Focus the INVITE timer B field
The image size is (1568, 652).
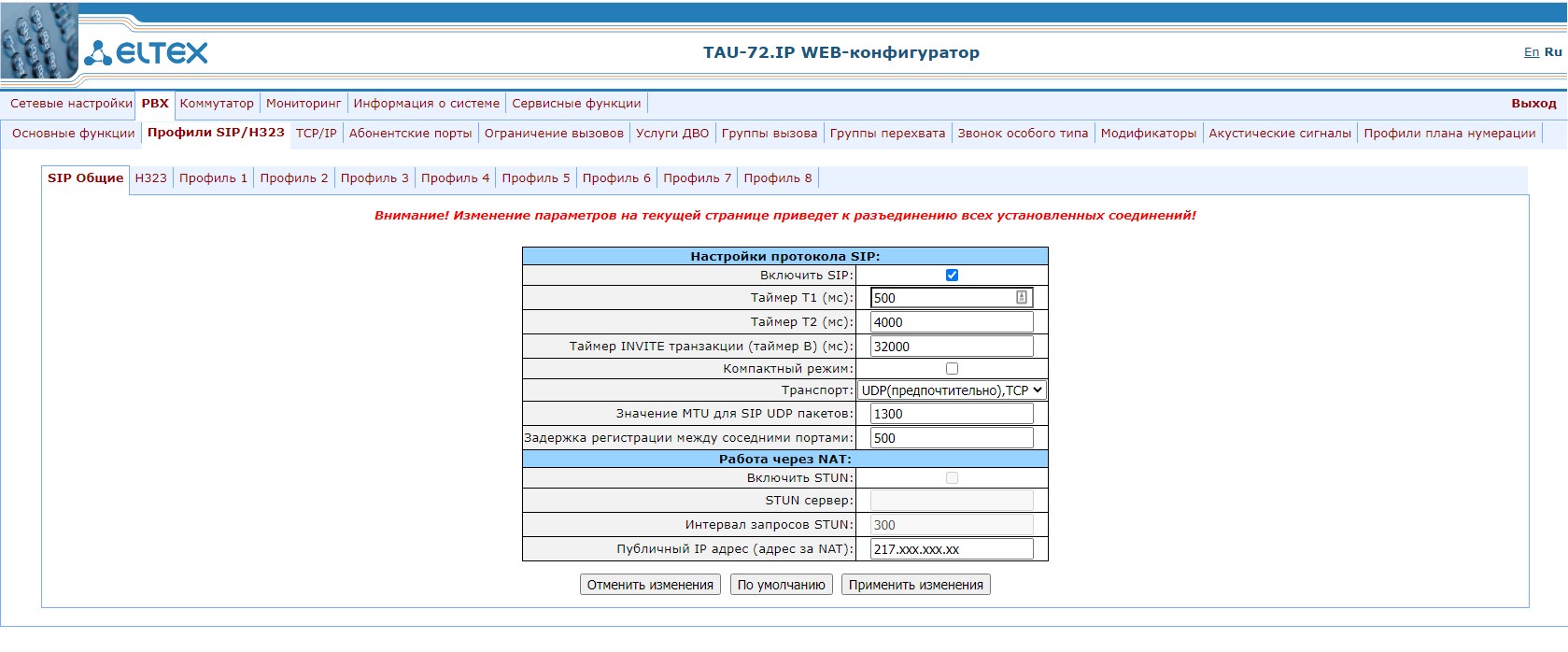pos(952,347)
